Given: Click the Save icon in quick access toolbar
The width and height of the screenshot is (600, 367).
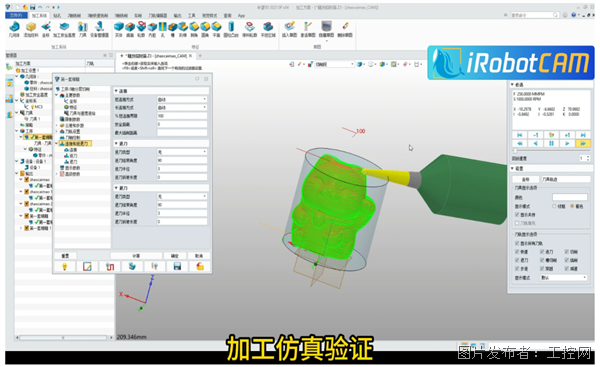Looking at the screenshot, I should [33, 7].
